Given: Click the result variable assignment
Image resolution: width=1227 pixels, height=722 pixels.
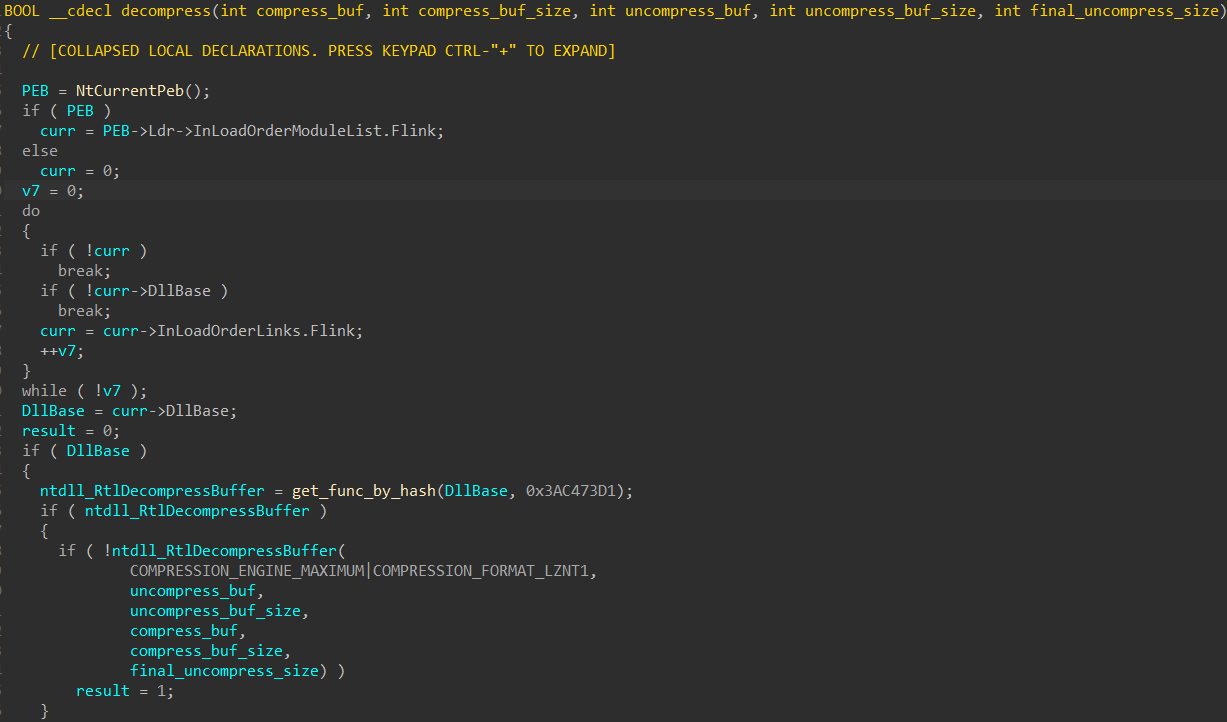Looking at the screenshot, I should point(48,430).
